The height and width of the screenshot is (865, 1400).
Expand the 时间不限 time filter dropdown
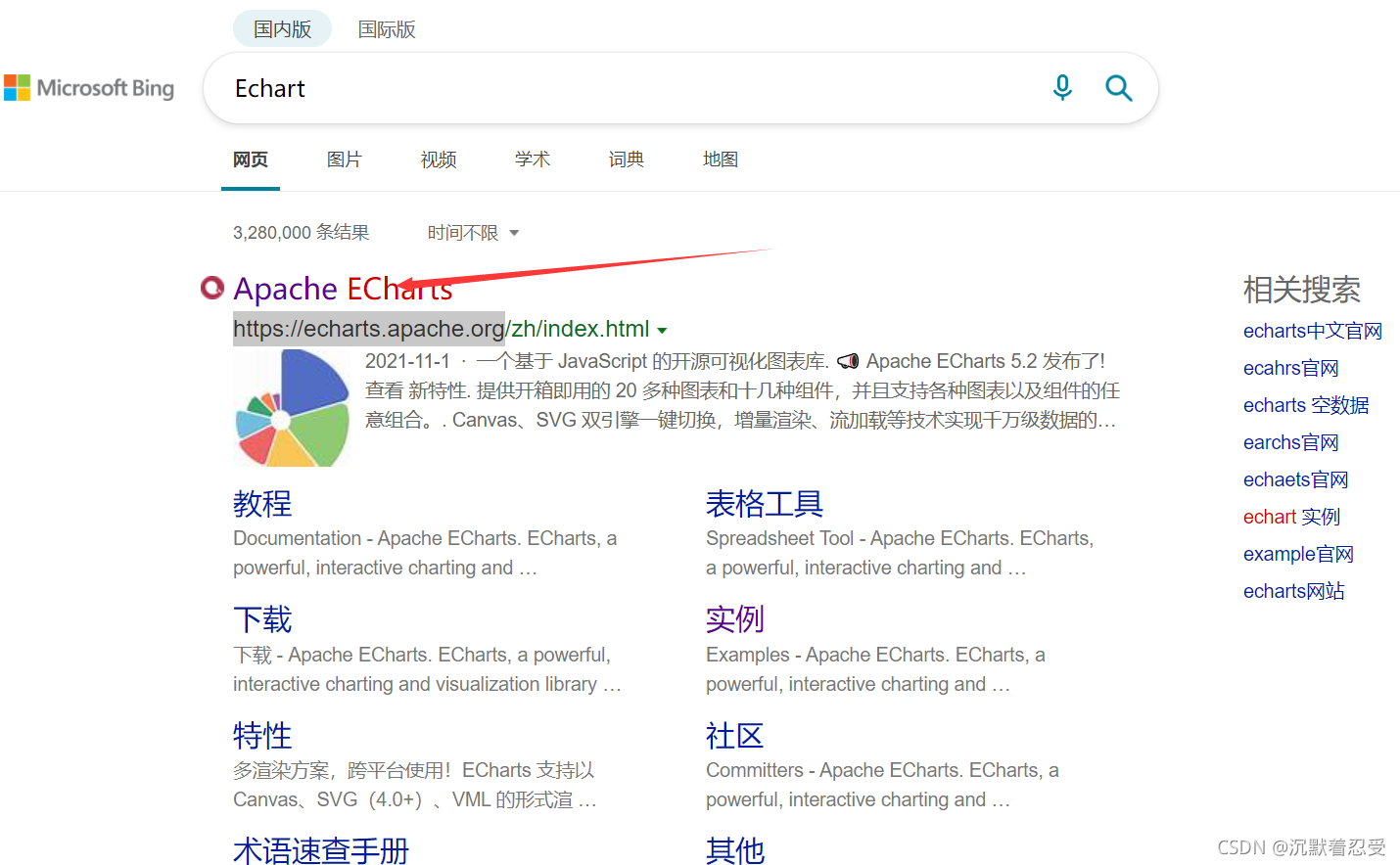[x=474, y=233]
